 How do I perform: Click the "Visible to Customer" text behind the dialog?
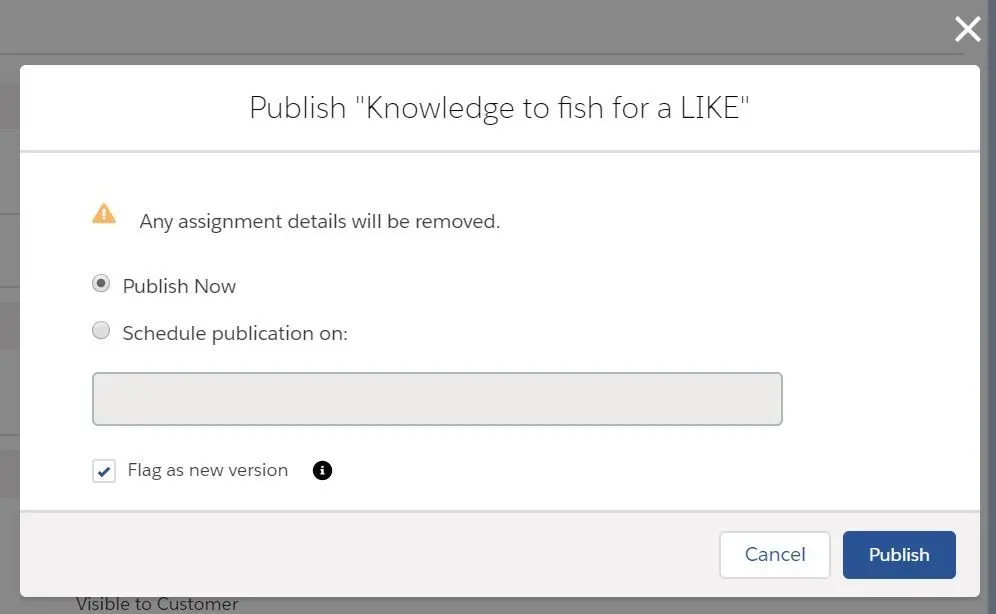pyautogui.click(x=157, y=604)
